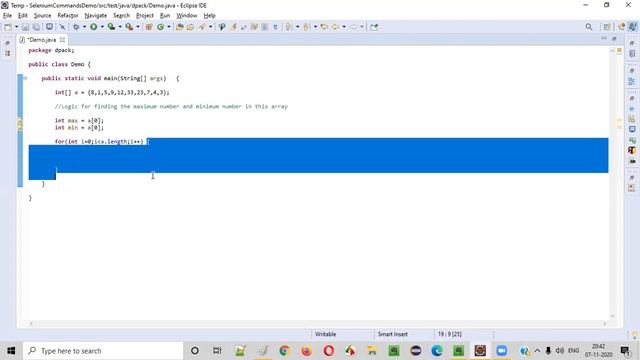Open the External Tools dropdown arrow
640x360 pixels.
click(x=138, y=27)
